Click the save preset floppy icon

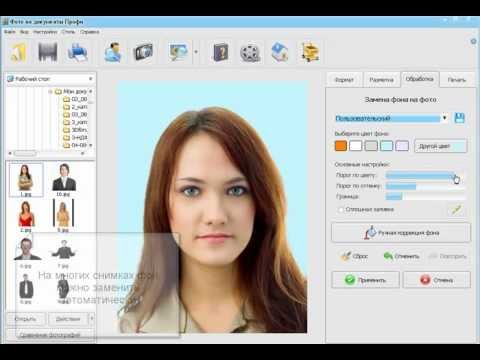coord(459,118)
